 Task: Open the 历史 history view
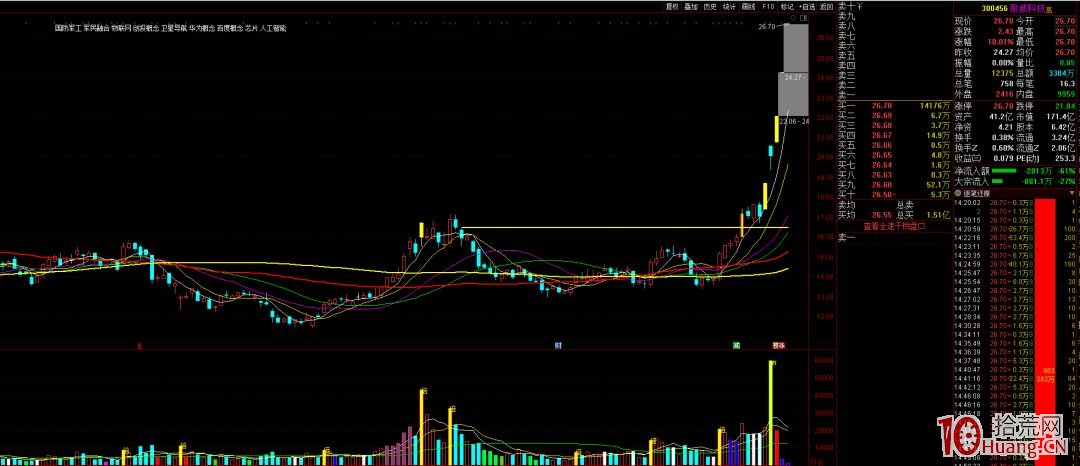pyautogui.click(x=710, y=6)
